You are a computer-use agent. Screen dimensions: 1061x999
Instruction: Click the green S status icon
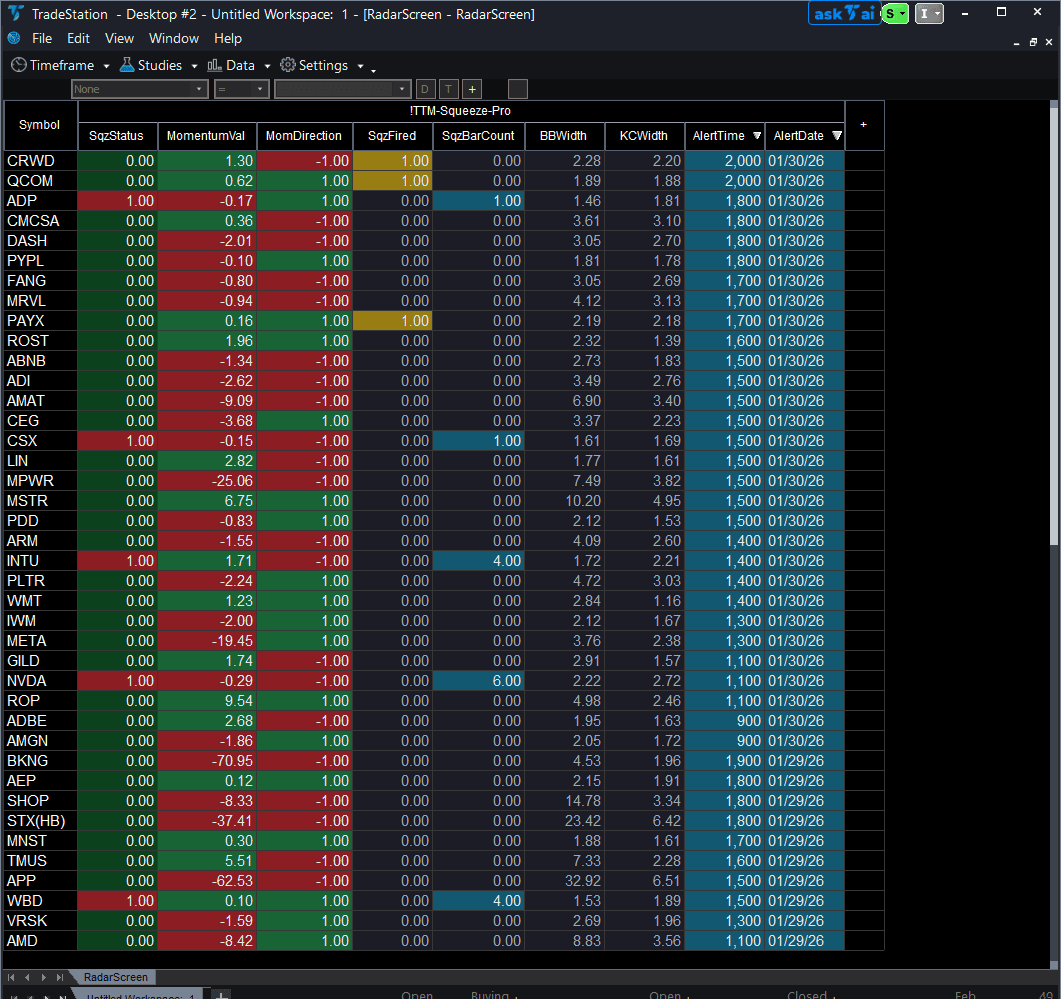coord(892,13)
